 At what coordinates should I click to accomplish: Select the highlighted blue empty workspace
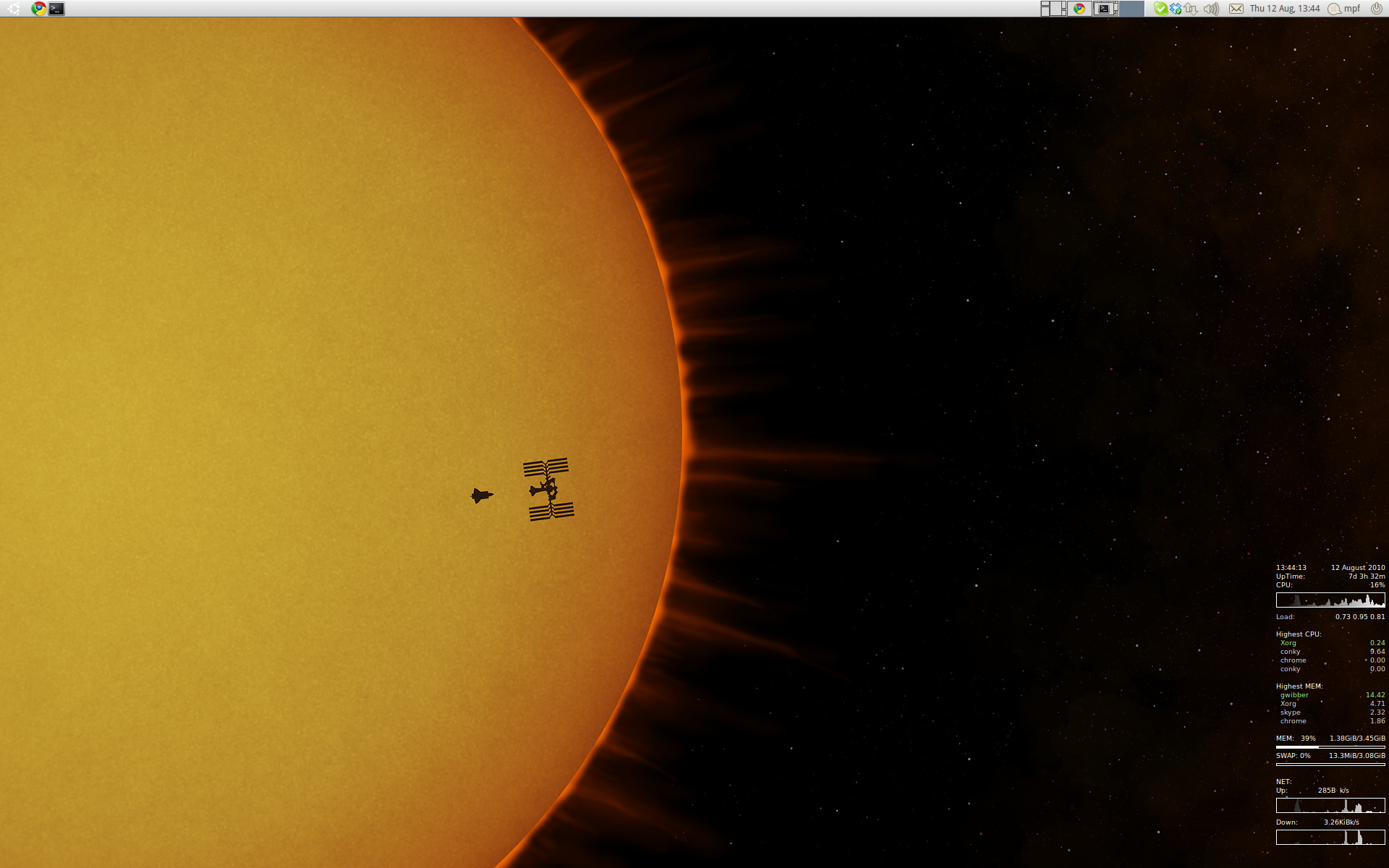(x=1132, y=9)
